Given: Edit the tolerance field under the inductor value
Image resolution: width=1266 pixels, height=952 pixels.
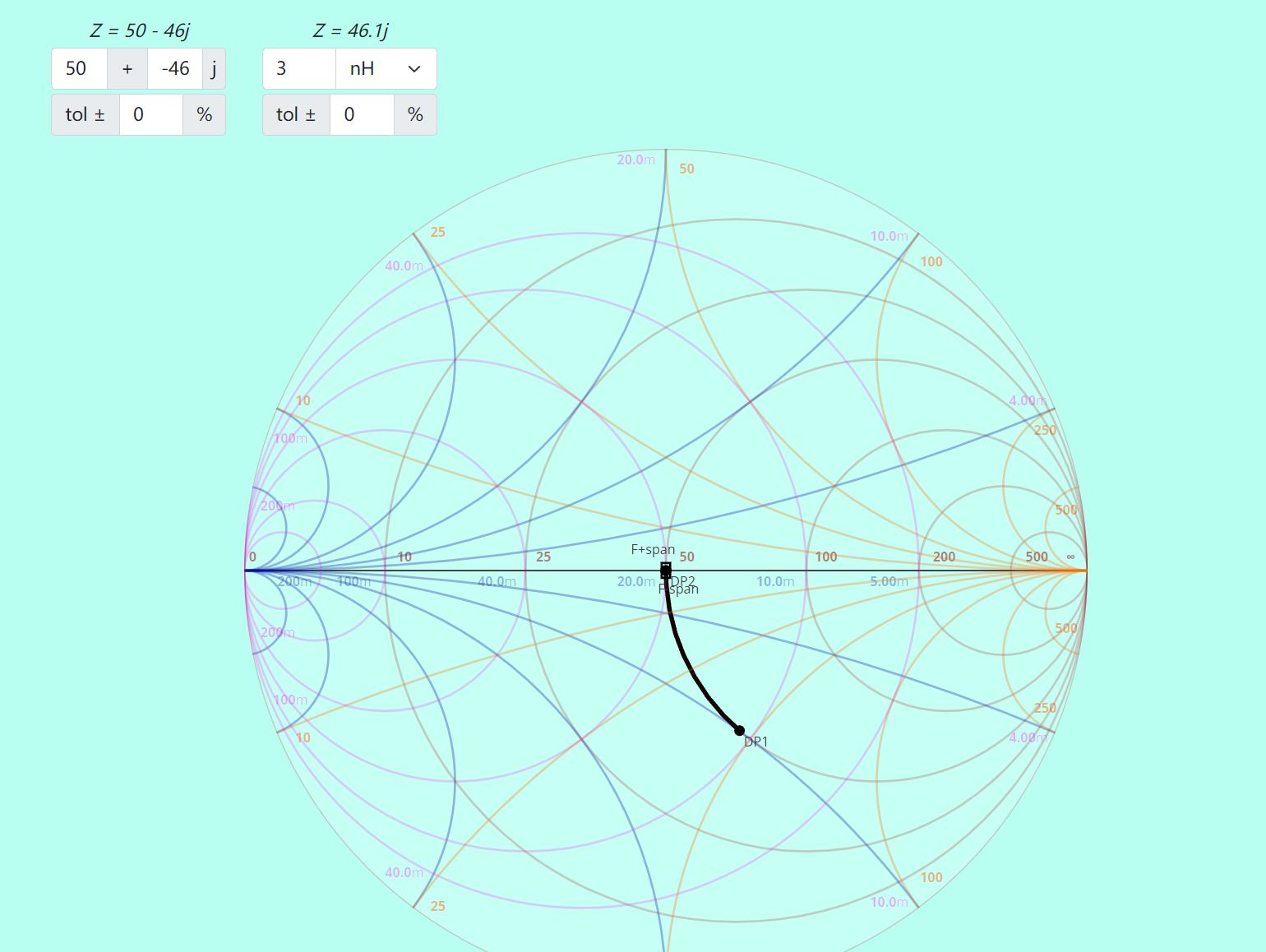Looking at the screenshot, I should click(363, 115).
